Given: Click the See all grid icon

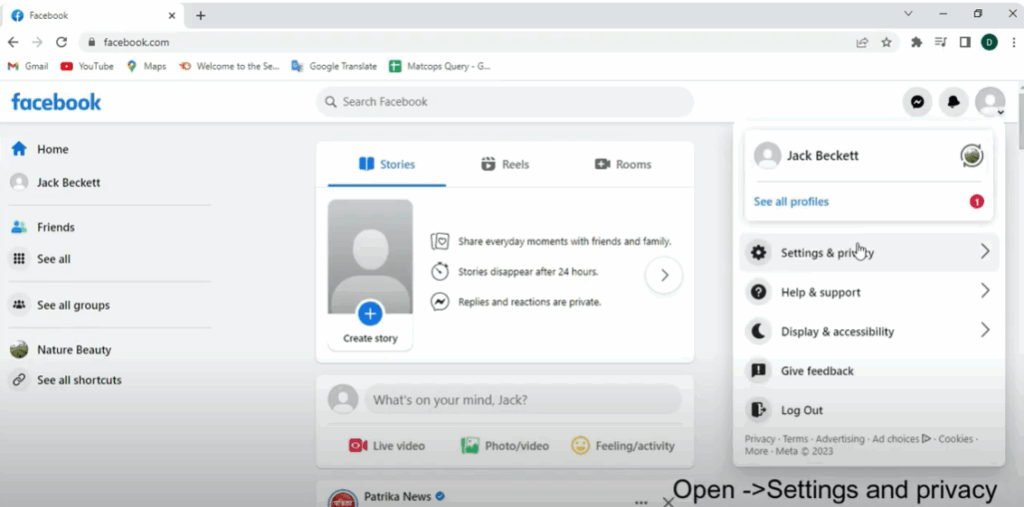Looking at the screenshot, I should [19, 259].
